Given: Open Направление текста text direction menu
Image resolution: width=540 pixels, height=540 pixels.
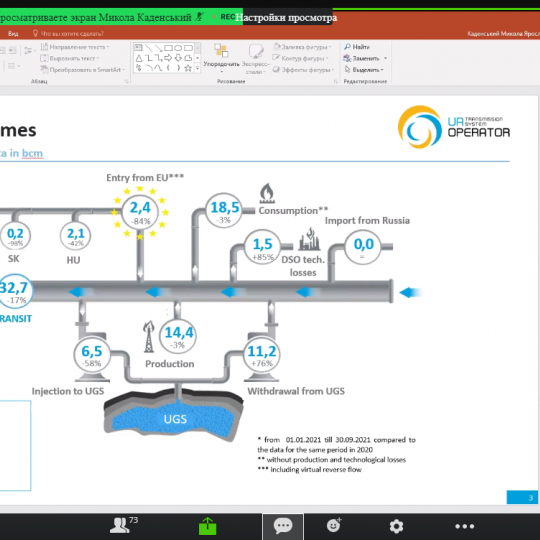Looking at the screenshot, I should (75, 46).
